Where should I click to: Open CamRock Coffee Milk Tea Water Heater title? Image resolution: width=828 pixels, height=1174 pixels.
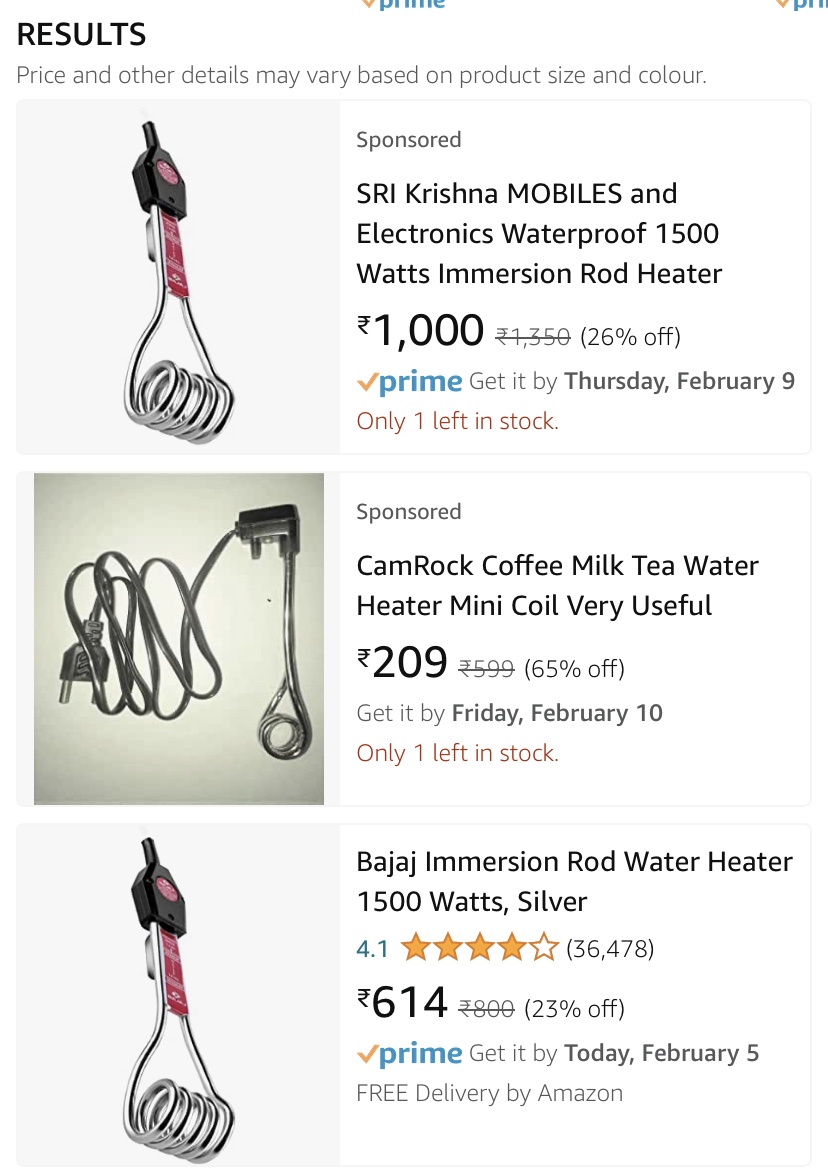[557, 586]
